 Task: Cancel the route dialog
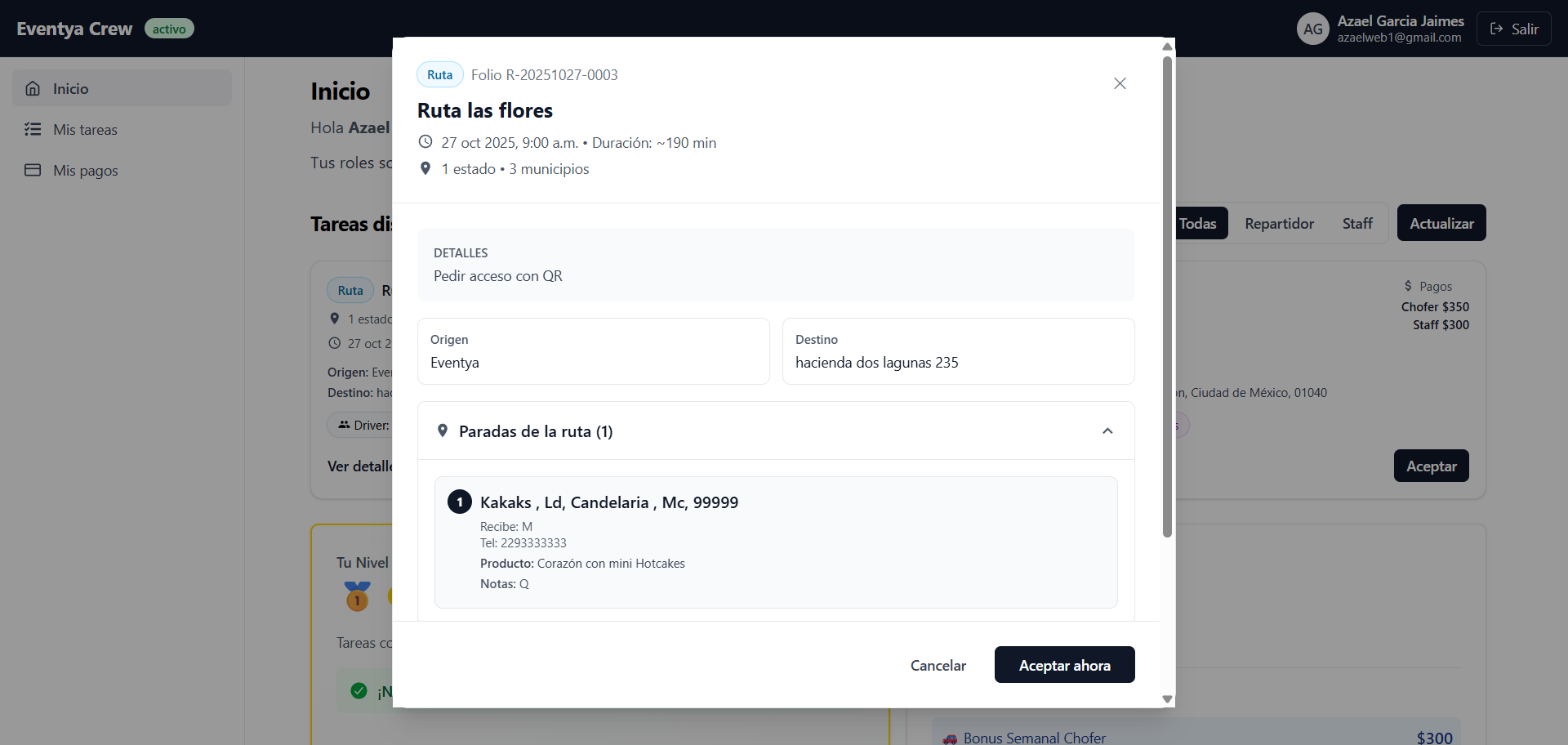point(938,665)
